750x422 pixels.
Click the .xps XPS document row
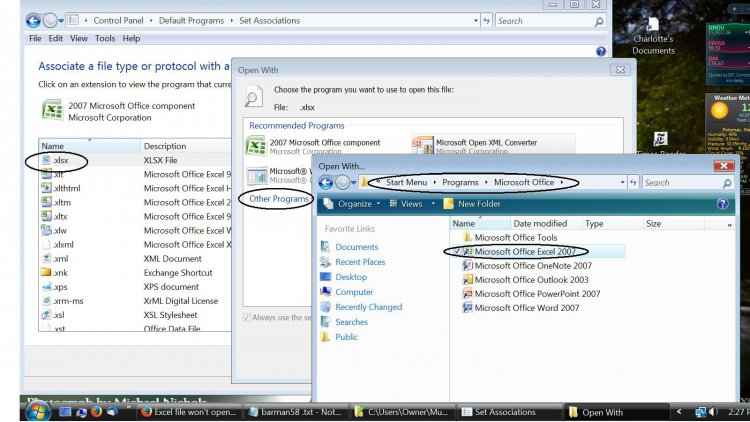tap(135, 287)
